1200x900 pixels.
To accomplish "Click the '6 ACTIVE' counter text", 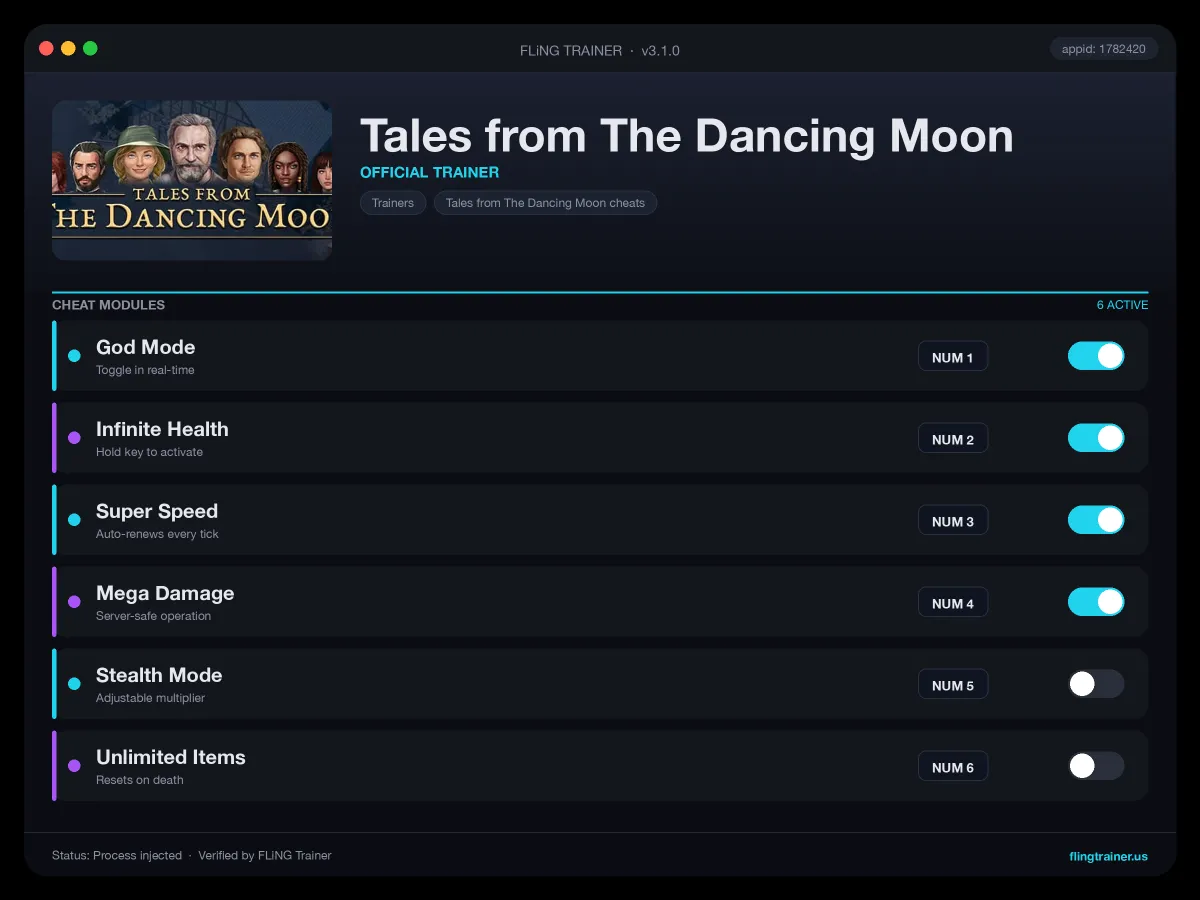I will pyautogui.click(x=1122, y=305).
